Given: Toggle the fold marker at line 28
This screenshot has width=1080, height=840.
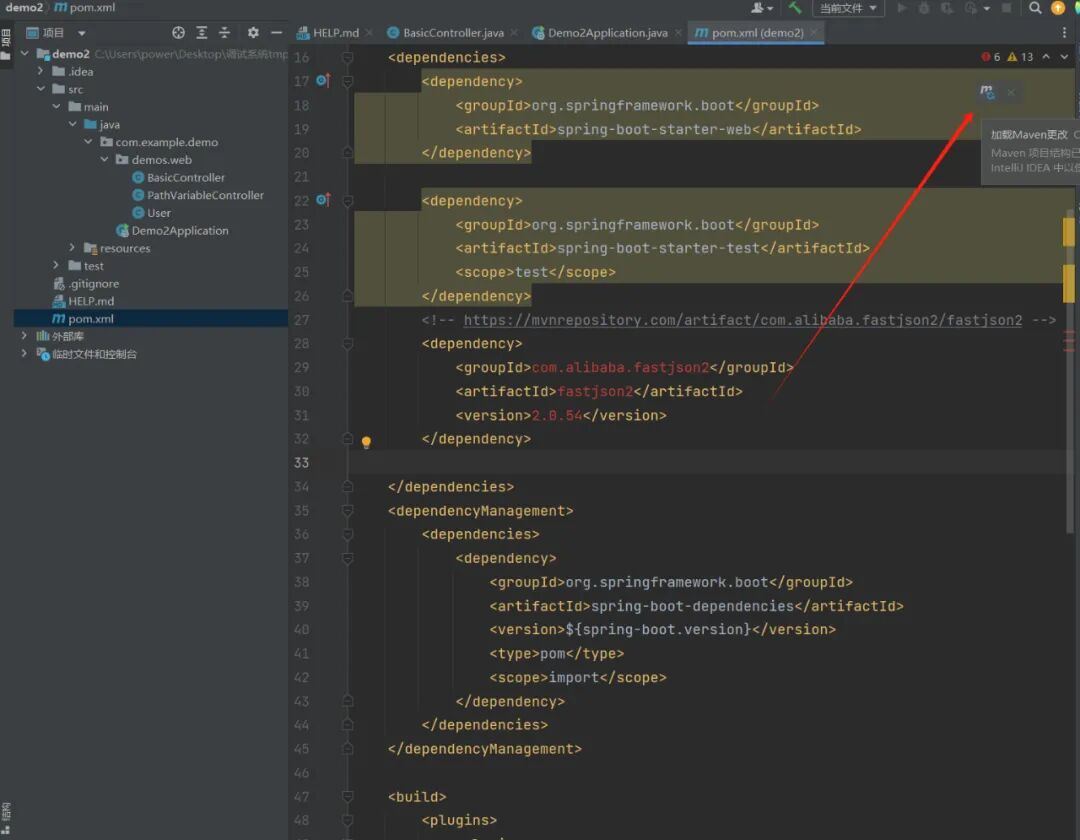Looking at the screenshot, I should 348,344.
